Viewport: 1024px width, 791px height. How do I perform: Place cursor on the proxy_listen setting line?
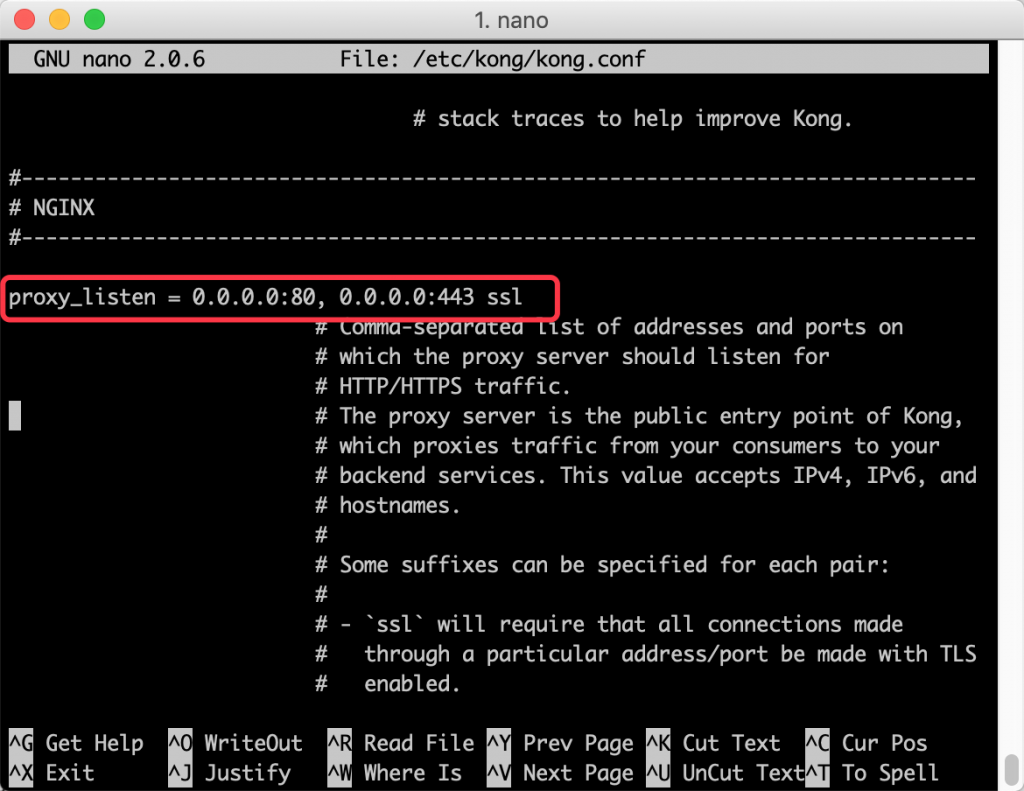click(265, 297)
